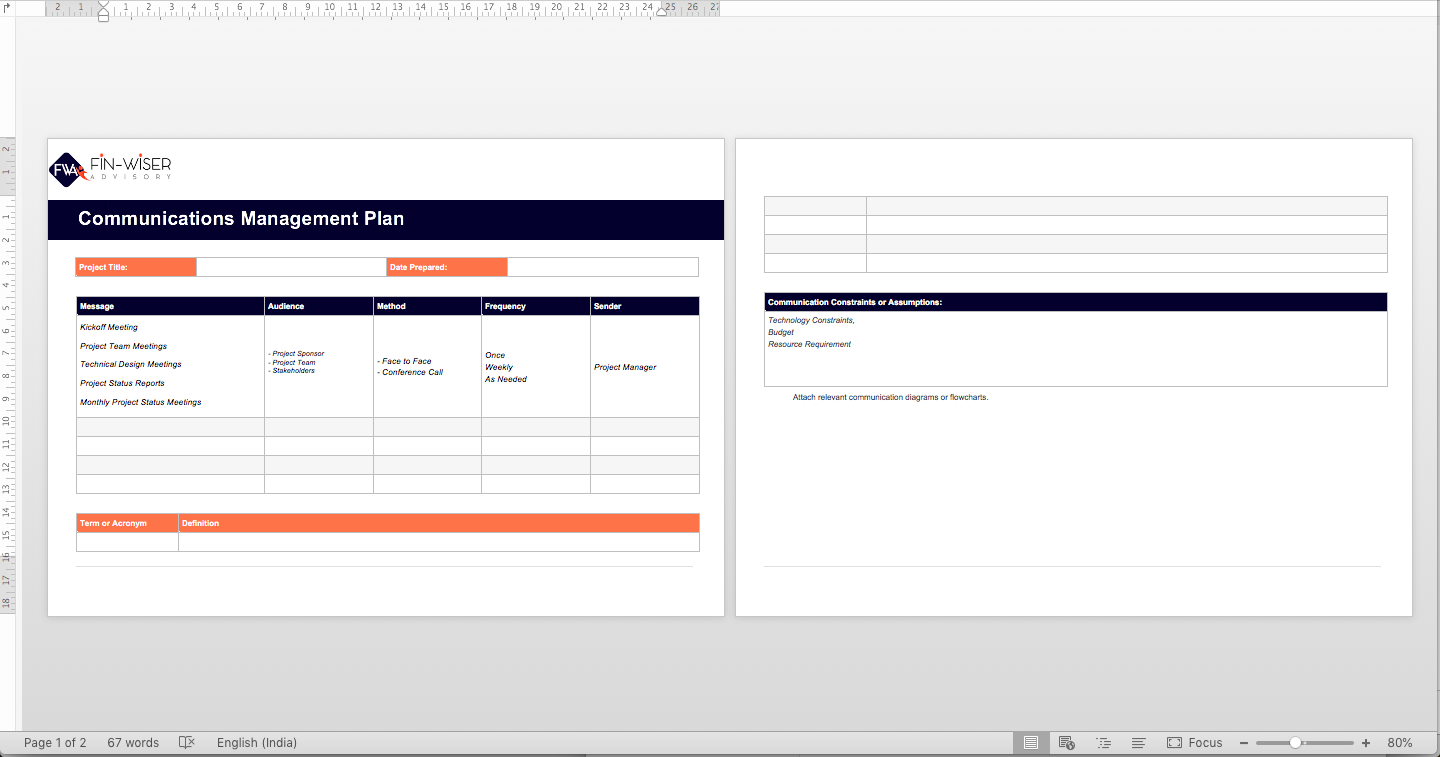The width and height of the screenshot is (1440, 757).
Task: Click Once in Frequency cell
Action: point(495,355)
